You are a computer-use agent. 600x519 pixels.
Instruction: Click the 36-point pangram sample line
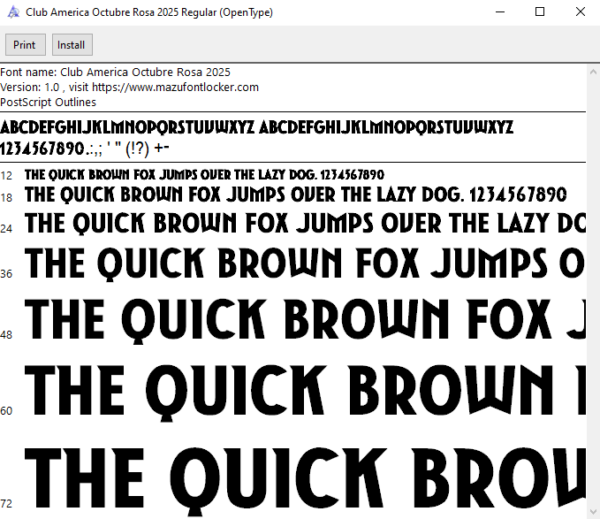click(x=305, y=263)
